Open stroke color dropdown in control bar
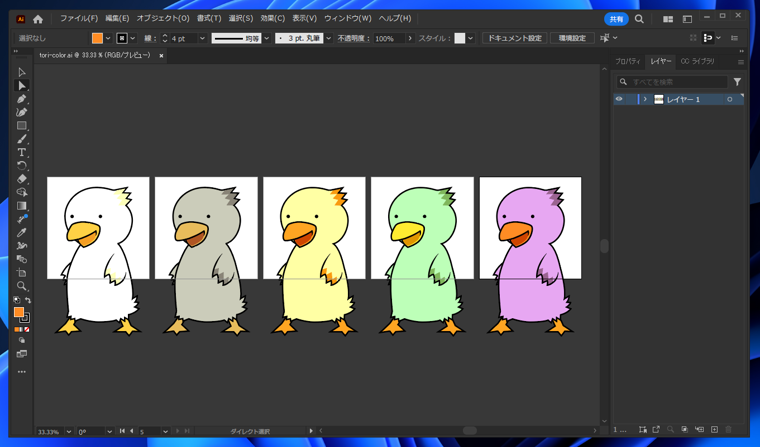760x447 pixels. coord(133,38)
